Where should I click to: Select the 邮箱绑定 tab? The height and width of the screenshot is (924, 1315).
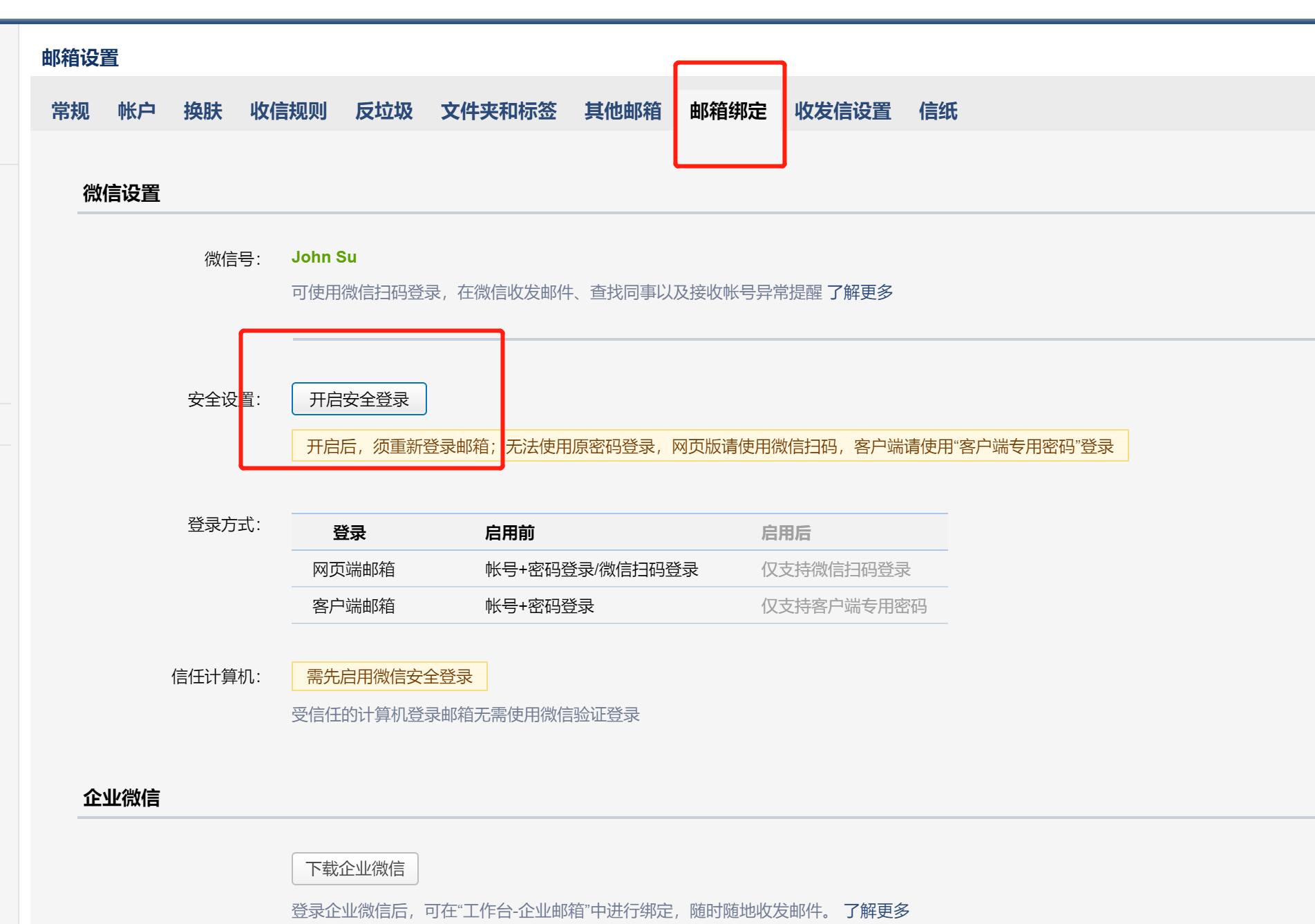coord(728,111)
